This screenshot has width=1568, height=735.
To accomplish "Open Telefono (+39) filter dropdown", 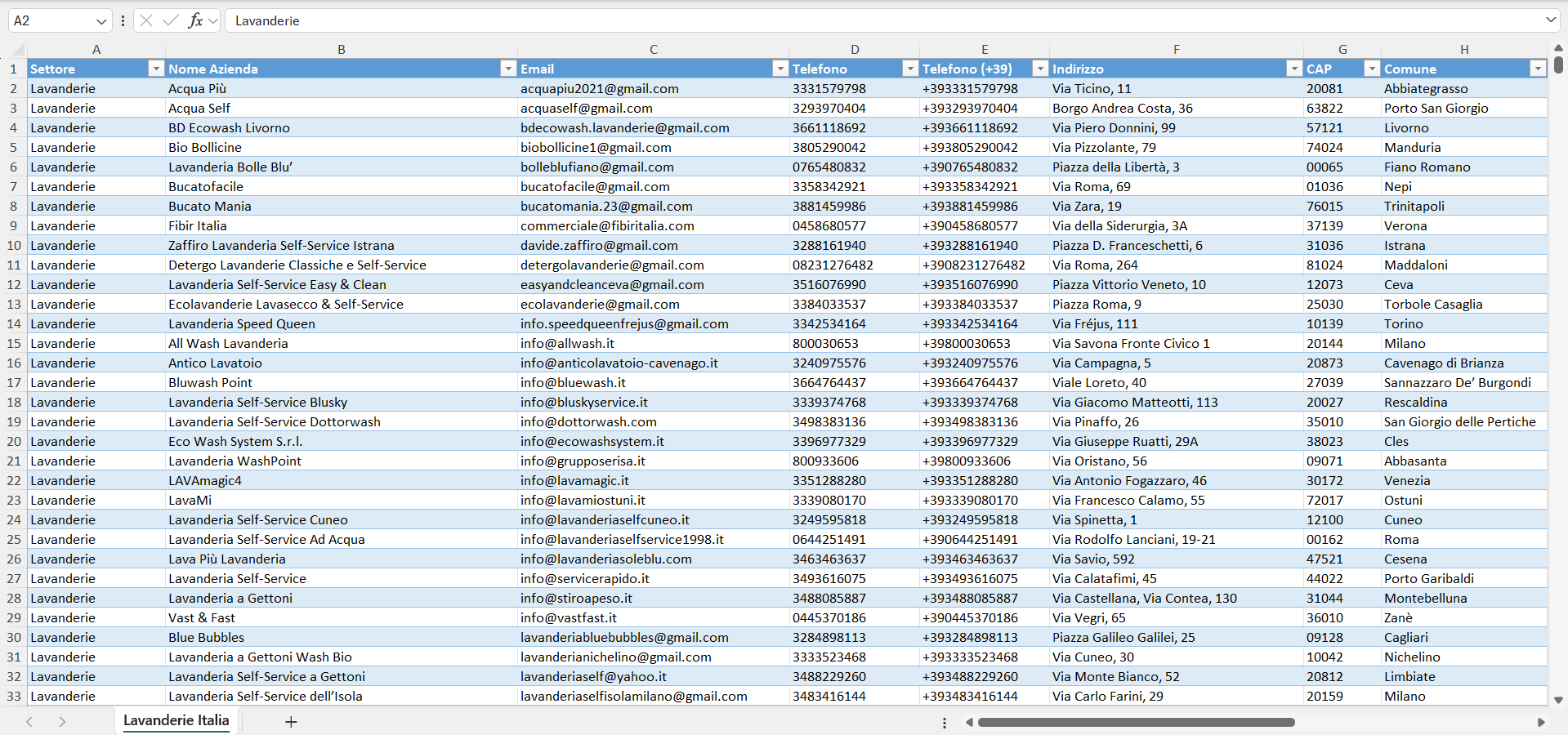I will (1040, 69).
